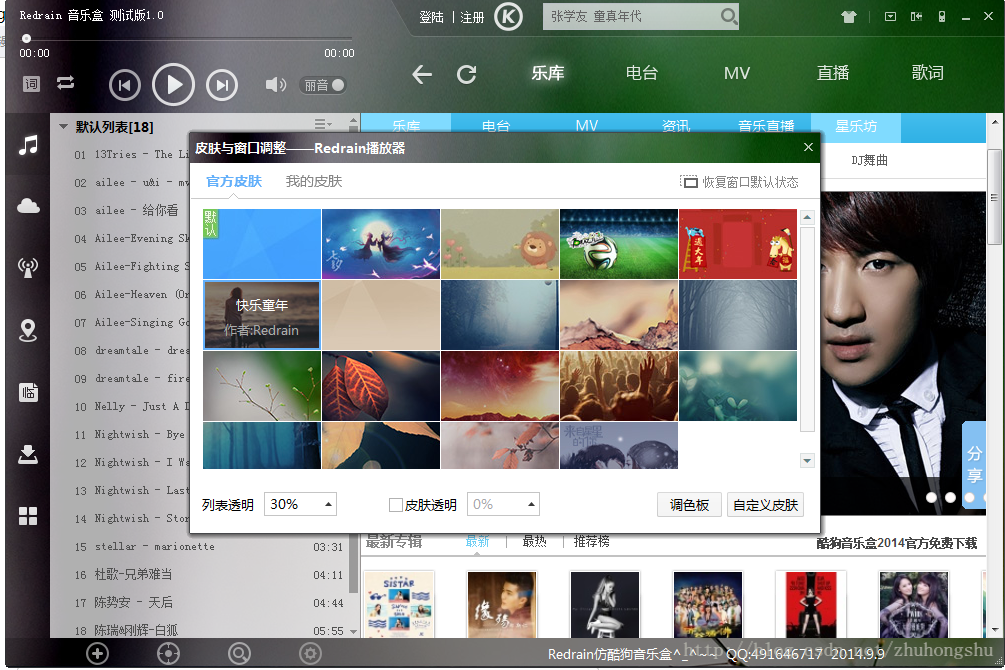Open the radio broadcast sidebar icon
This screenshot has height=670, width=1005.
(28, 267)
